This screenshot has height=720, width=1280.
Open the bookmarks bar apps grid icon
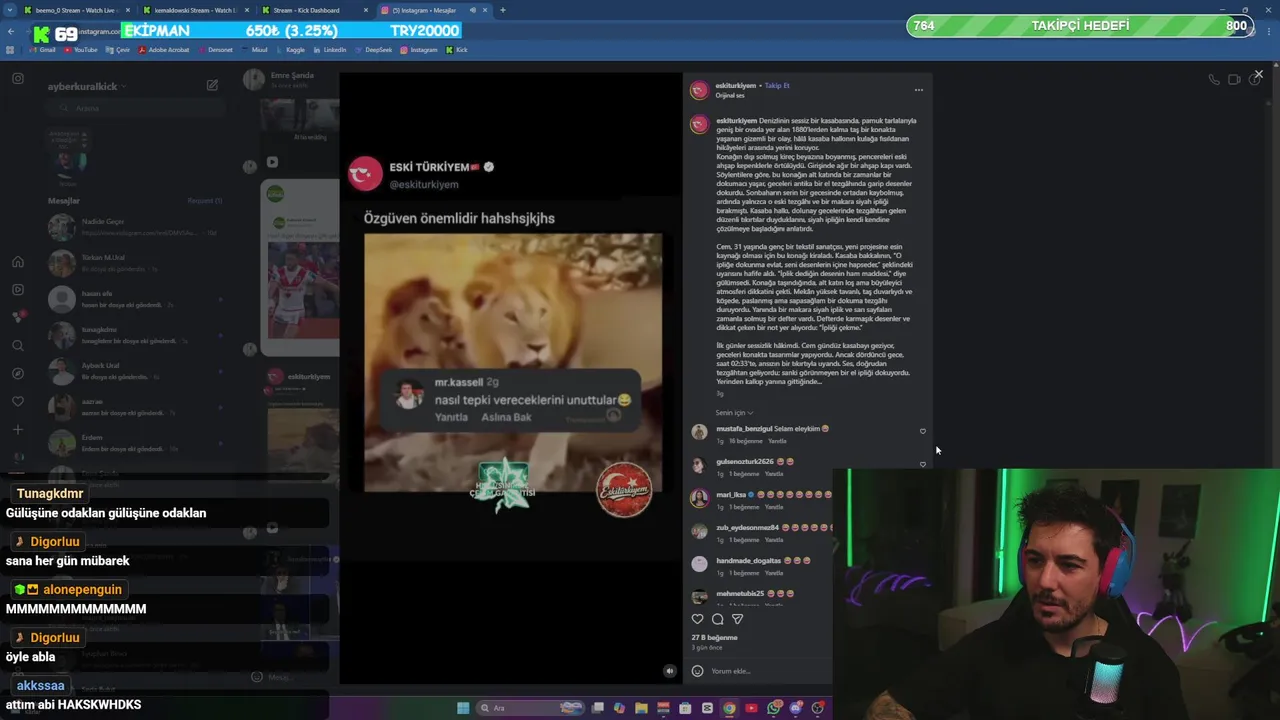tap(11, 49)
